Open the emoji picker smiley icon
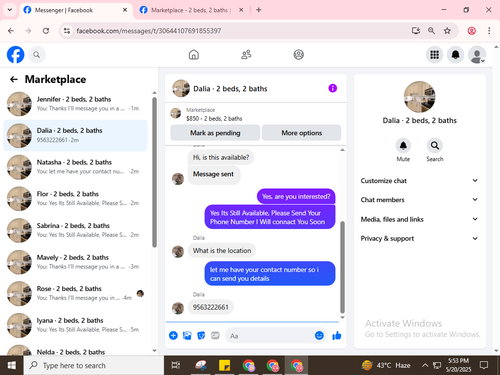Image resolution: width=500 pixels, height=375 pixels. (x=319, y=335)
